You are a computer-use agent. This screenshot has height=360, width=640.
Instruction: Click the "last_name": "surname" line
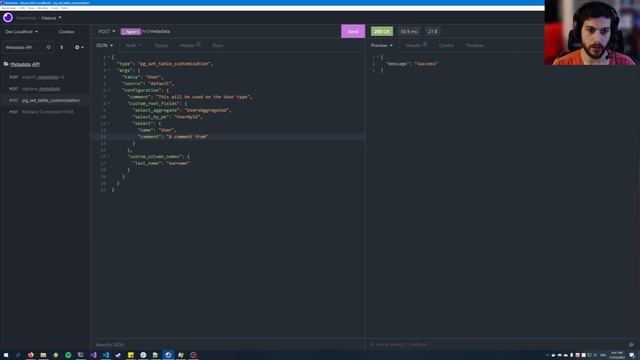click(161, 163)
